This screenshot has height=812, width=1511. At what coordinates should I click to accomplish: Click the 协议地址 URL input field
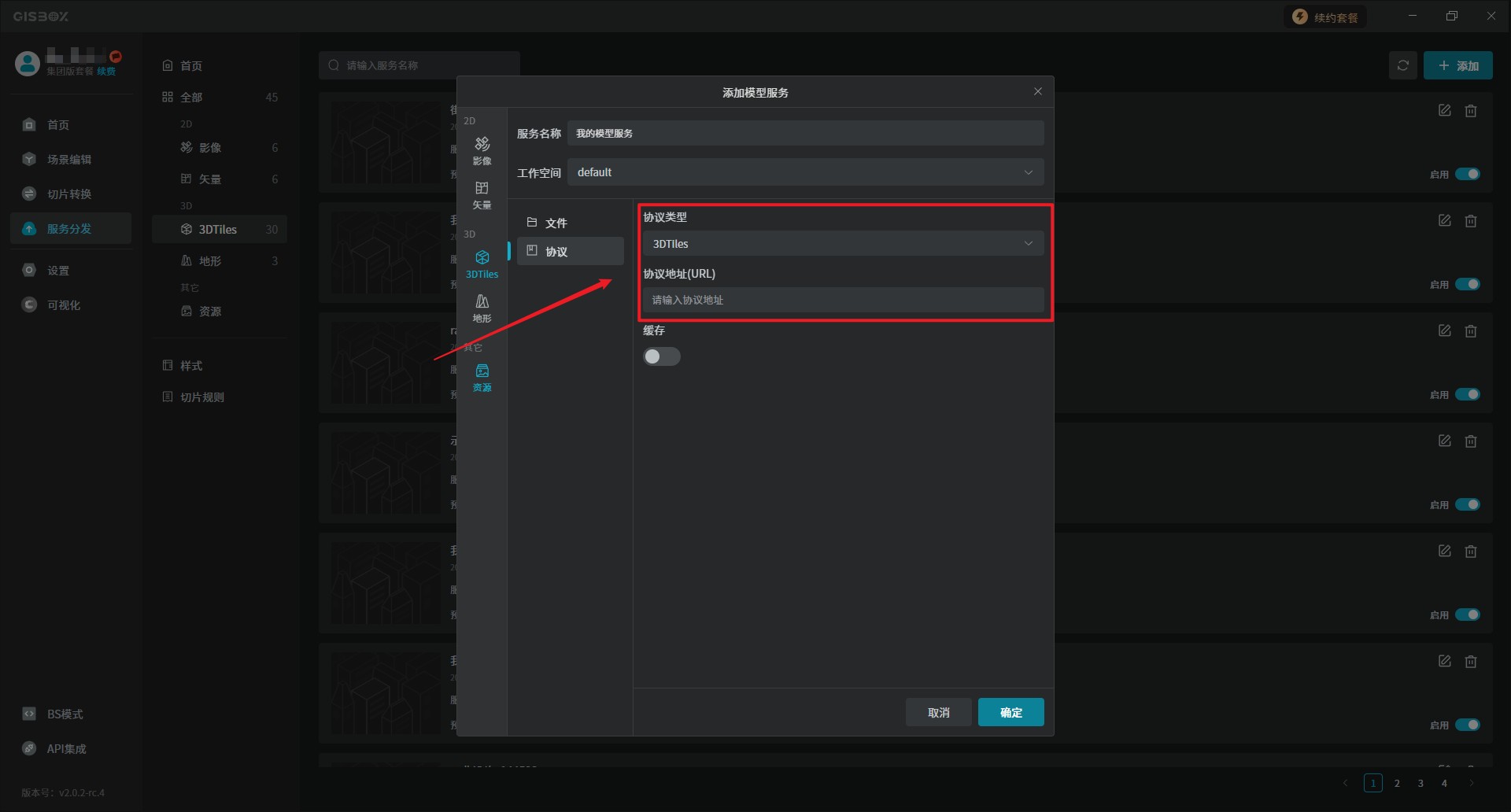point(843,300)
